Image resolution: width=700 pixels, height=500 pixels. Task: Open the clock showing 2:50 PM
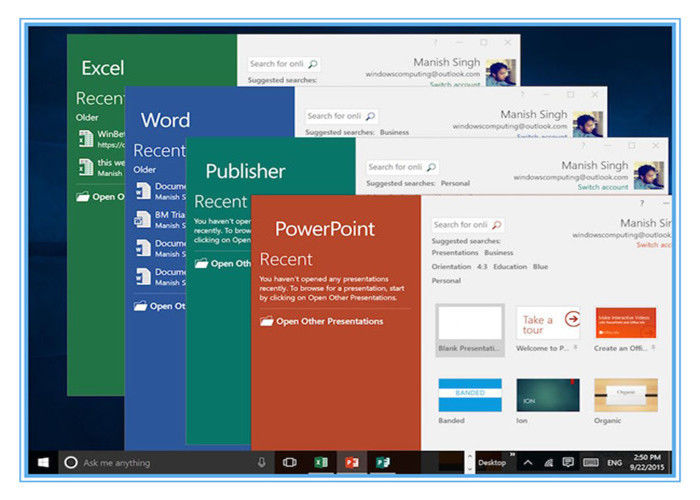coord(647,462)
